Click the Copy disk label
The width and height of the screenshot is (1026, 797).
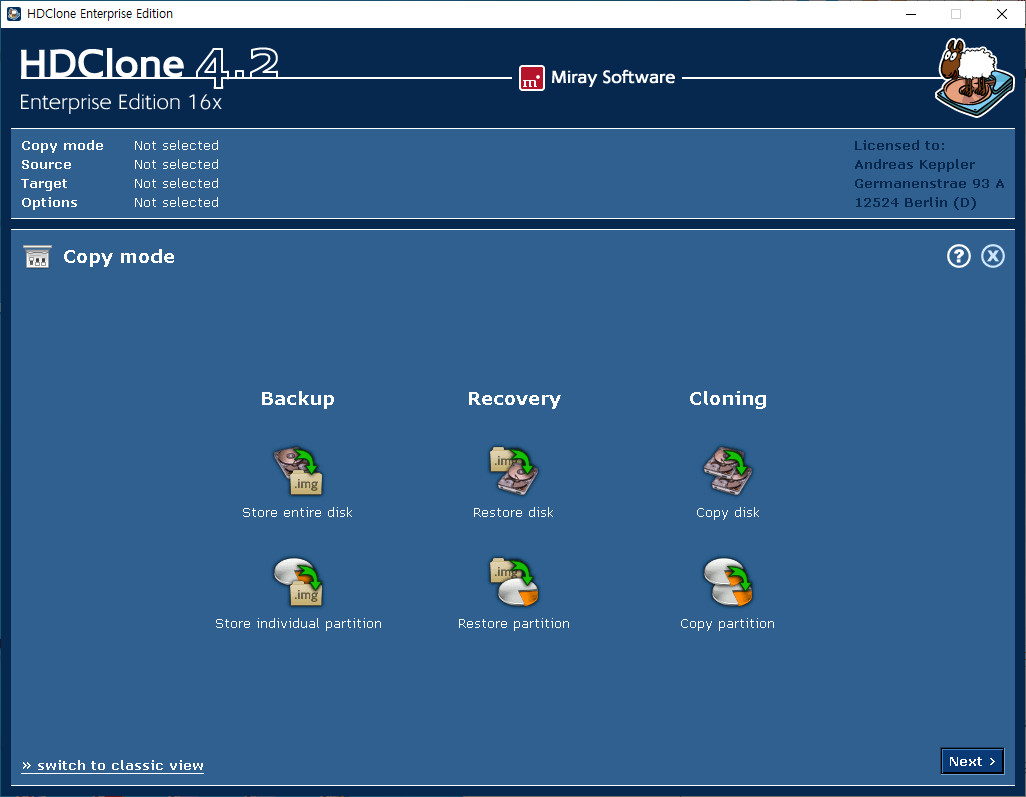pos(728,512)
